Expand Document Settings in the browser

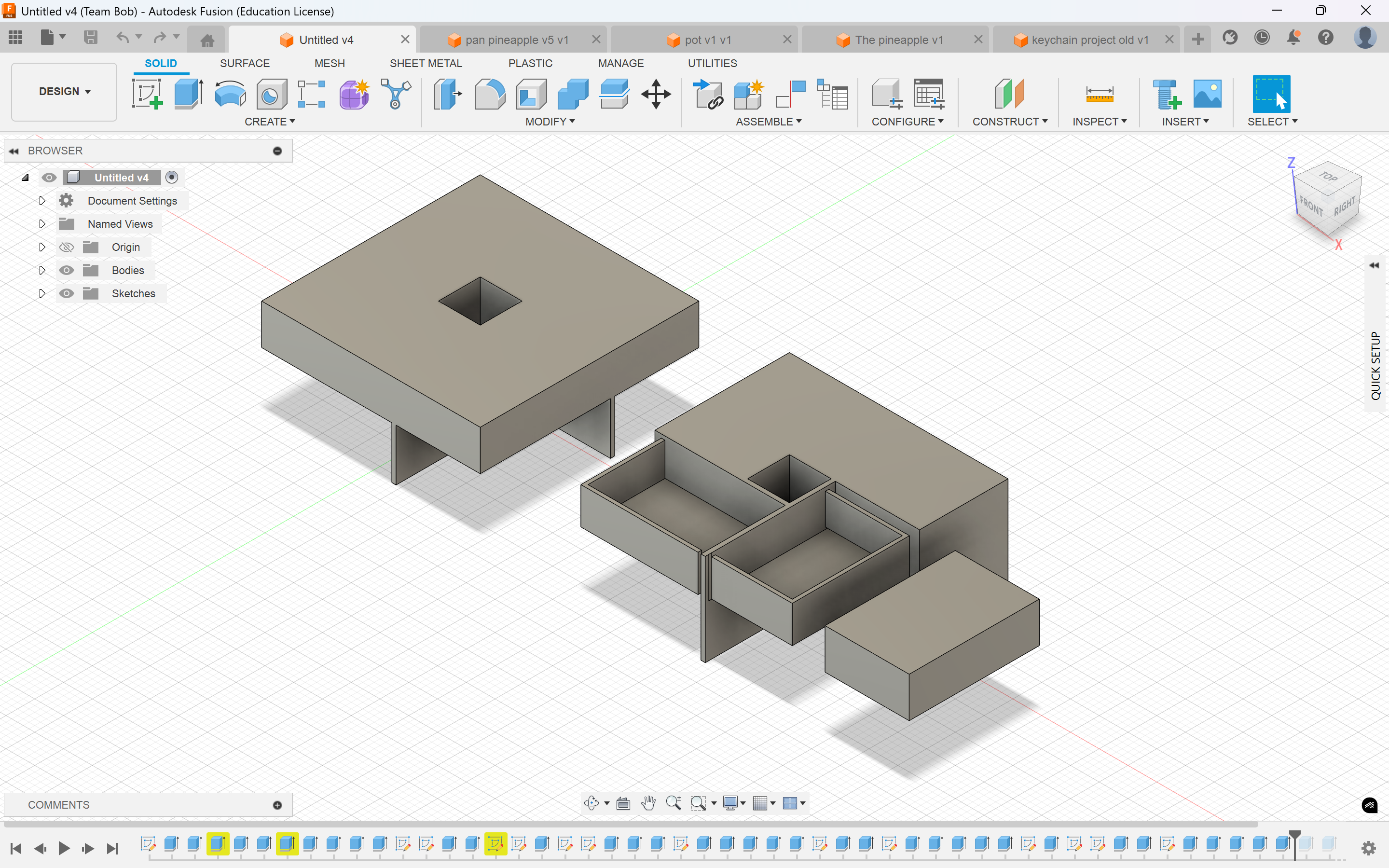42,201
